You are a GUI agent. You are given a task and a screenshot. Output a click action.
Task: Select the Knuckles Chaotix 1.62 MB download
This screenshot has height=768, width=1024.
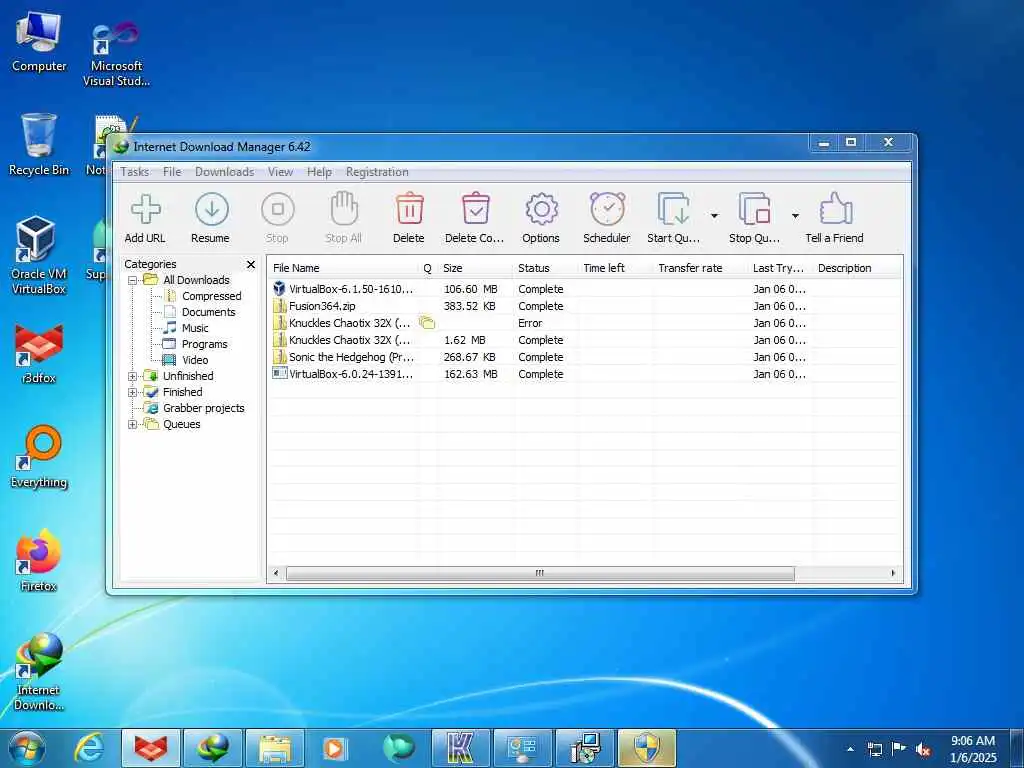(x=584, y=340)
